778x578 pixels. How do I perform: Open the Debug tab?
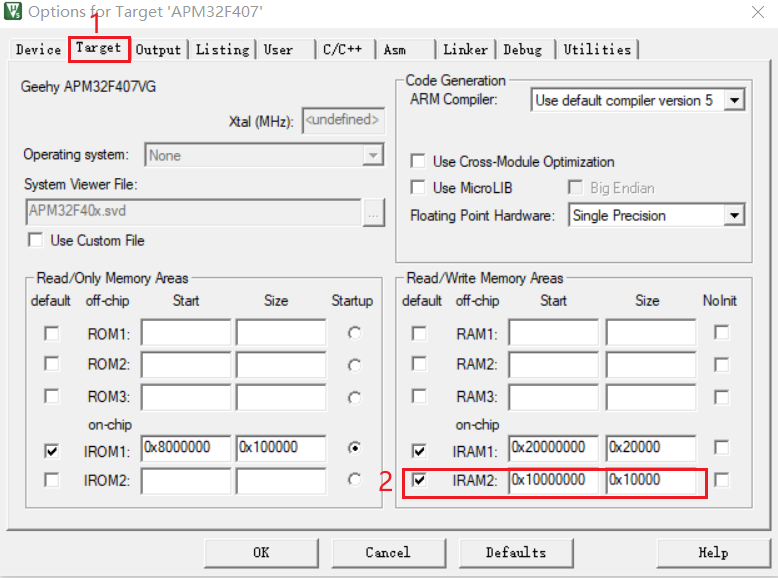[523, 49]
